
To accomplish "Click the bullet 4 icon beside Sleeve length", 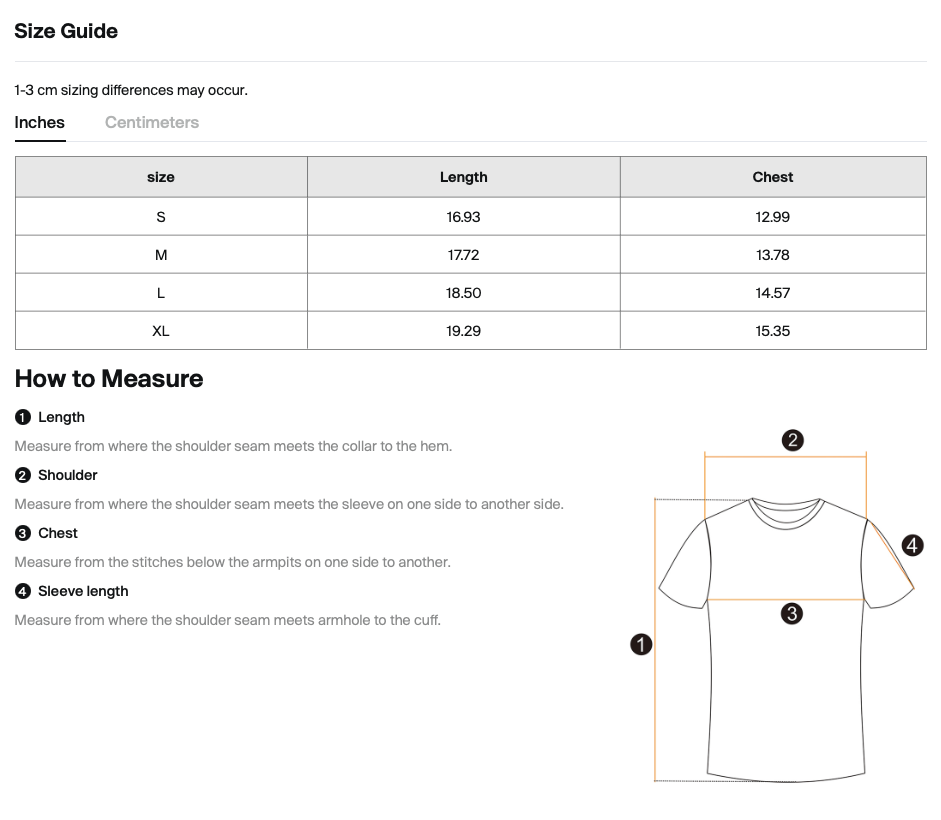I will [23, 591].
